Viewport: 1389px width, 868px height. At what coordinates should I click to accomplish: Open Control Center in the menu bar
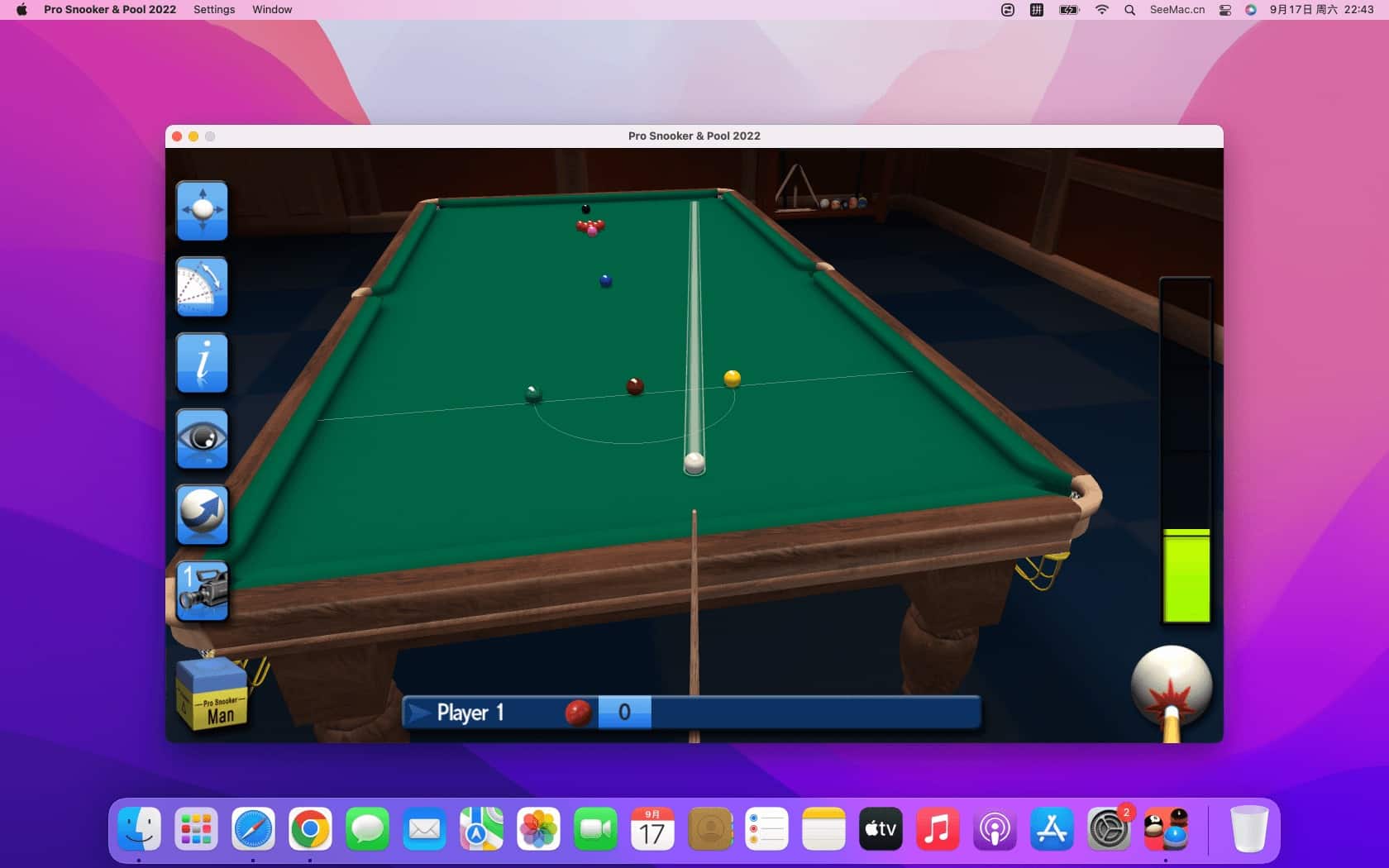pyautogui.click(x=1225, y=10)
